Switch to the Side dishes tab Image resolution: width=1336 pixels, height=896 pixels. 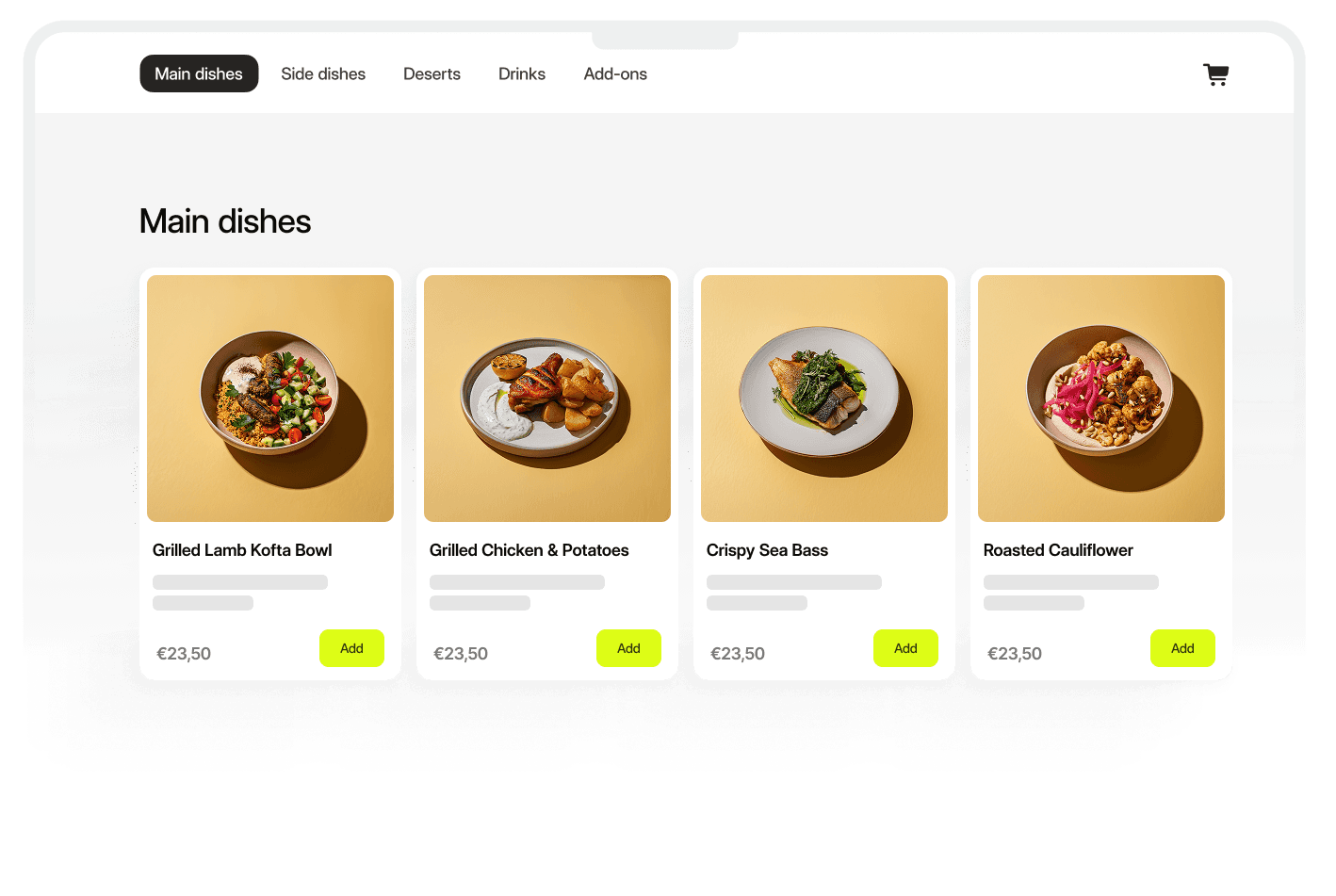click(x=323, y=73)
